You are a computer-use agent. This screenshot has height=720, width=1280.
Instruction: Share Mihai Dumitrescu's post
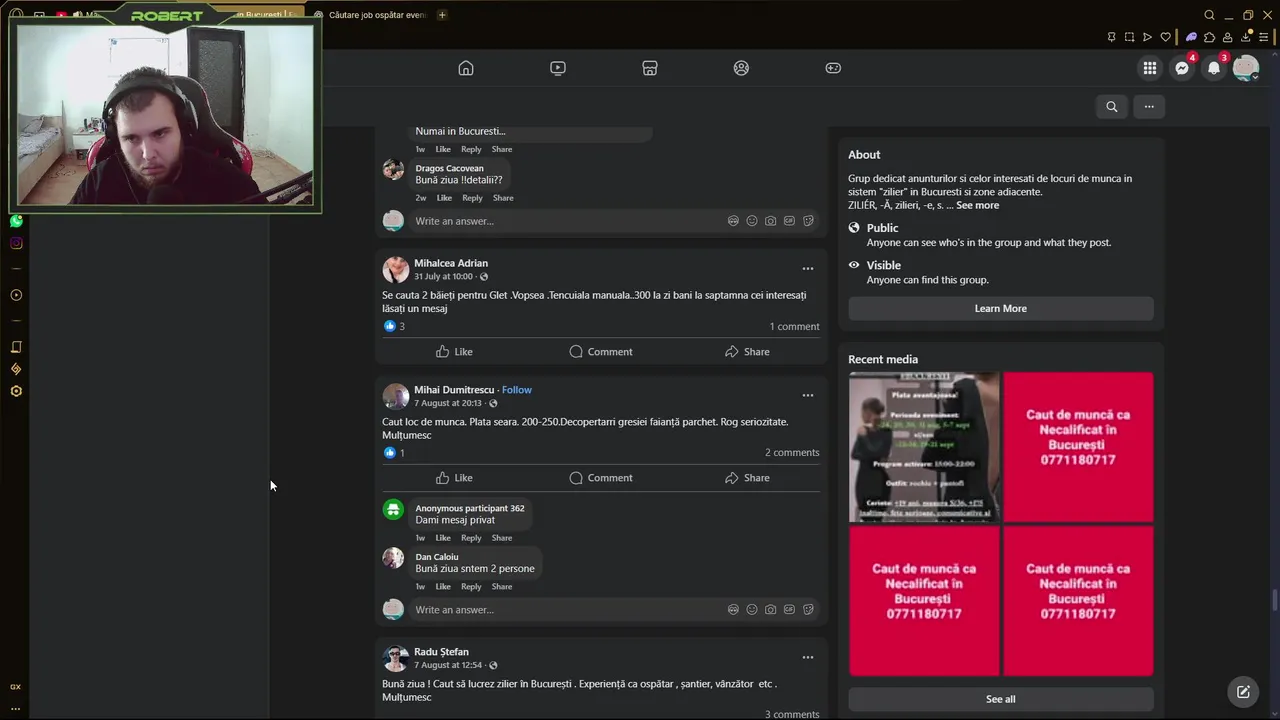coord(747,477)
